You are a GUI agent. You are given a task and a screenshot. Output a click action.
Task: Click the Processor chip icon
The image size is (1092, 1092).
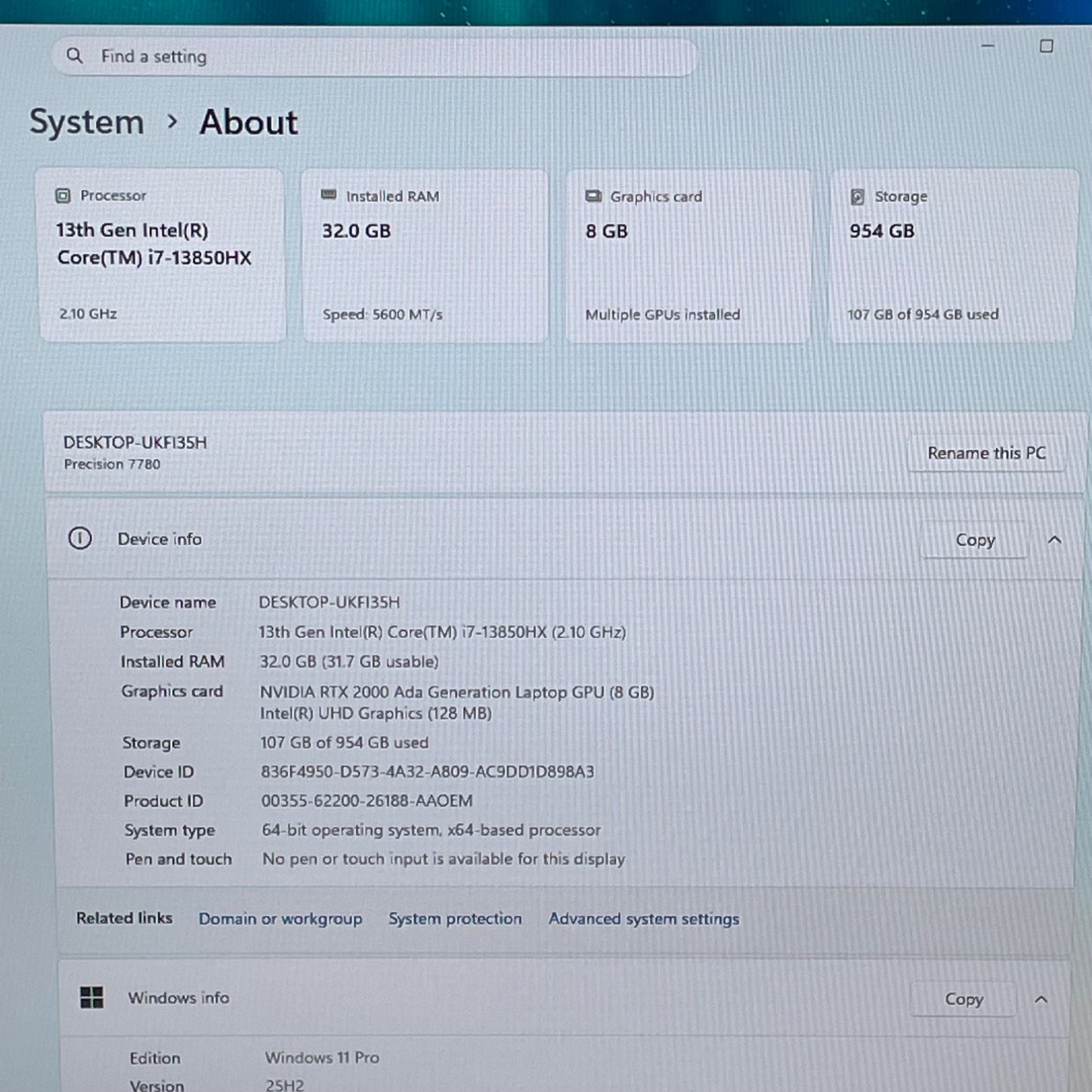(x=63, y=196)
